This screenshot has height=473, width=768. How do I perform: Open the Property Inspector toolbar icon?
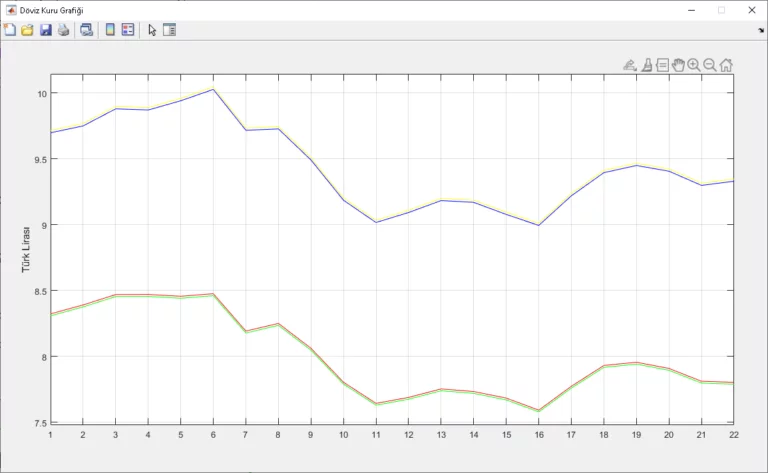(169, 30)
